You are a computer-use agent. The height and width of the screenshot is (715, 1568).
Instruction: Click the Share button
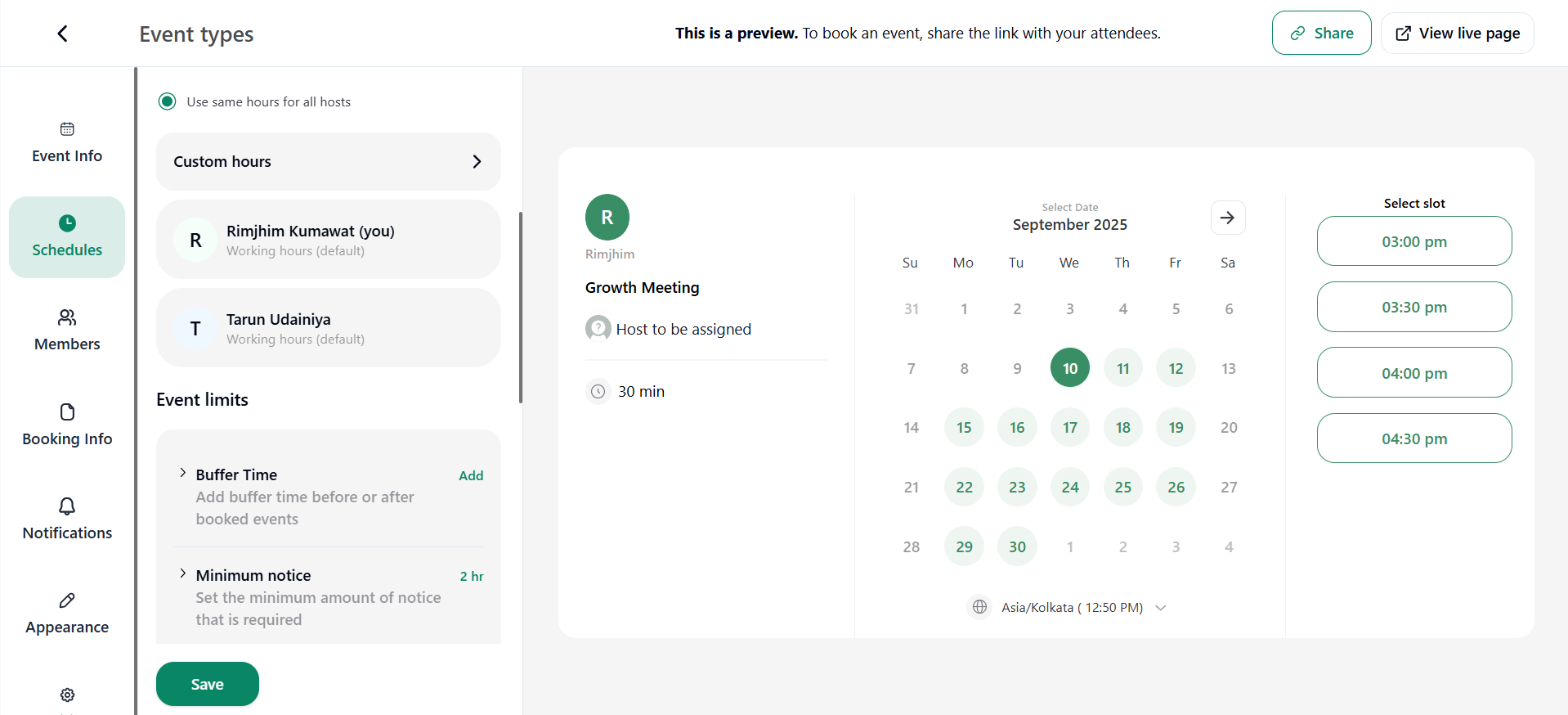1321,33
